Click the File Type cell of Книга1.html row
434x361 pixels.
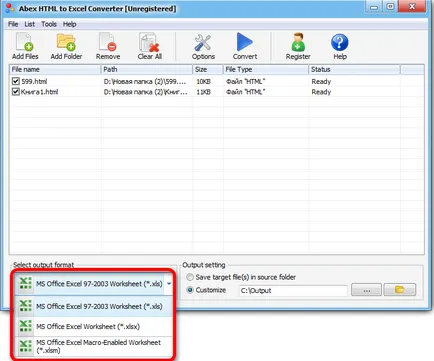(x=245, y=92)
